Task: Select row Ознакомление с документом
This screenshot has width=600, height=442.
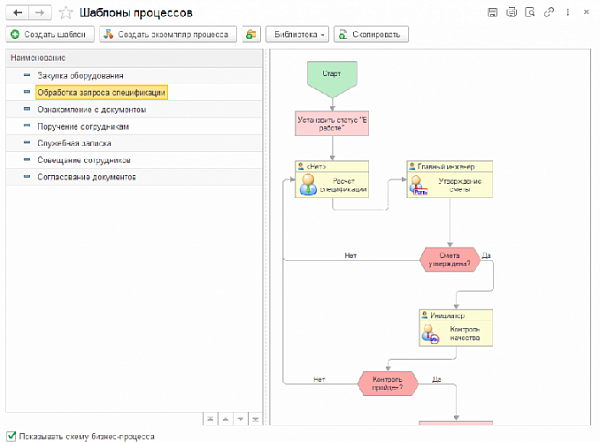Action: [134, 109]
